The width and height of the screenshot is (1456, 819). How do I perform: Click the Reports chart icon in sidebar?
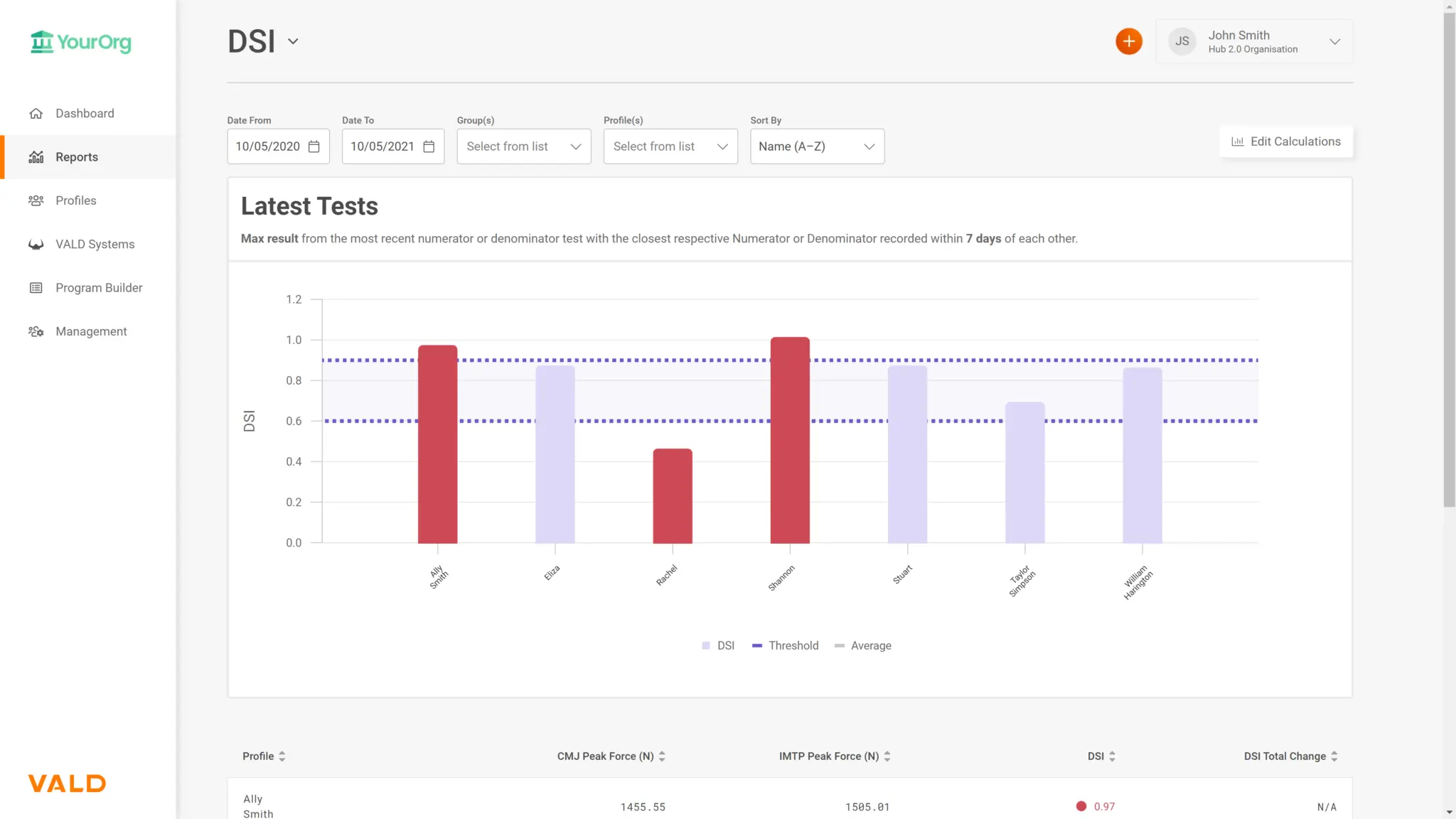(36, 157)
